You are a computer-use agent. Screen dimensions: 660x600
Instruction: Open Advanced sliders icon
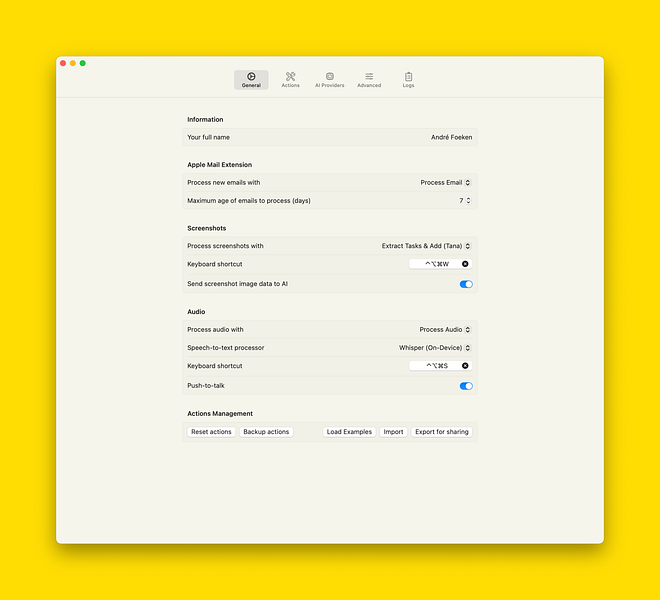click(369, 76)
